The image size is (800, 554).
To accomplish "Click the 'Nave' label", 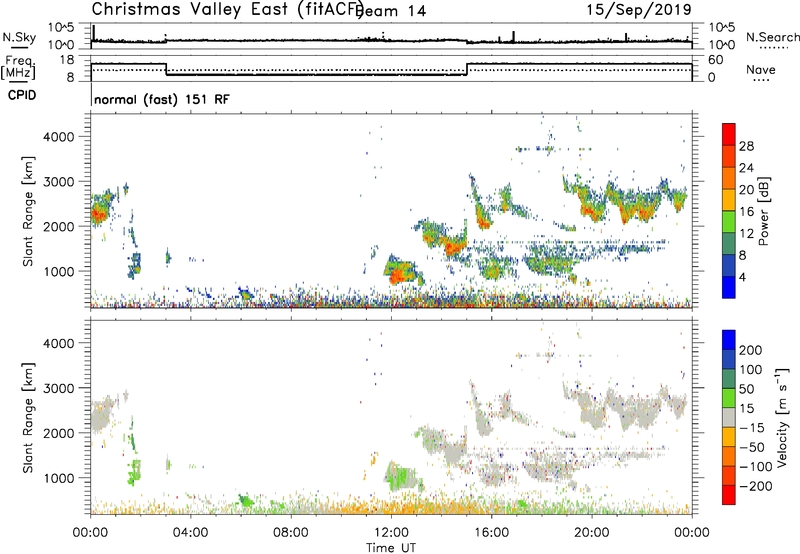I will 761,70.
